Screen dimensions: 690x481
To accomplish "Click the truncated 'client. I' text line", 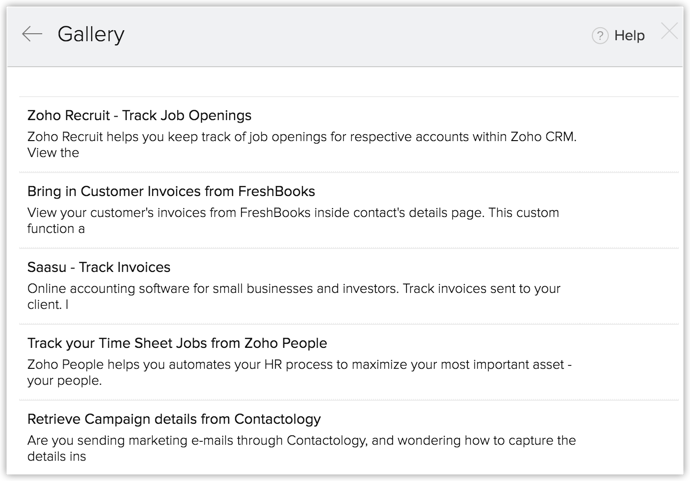I will point(49,304).
